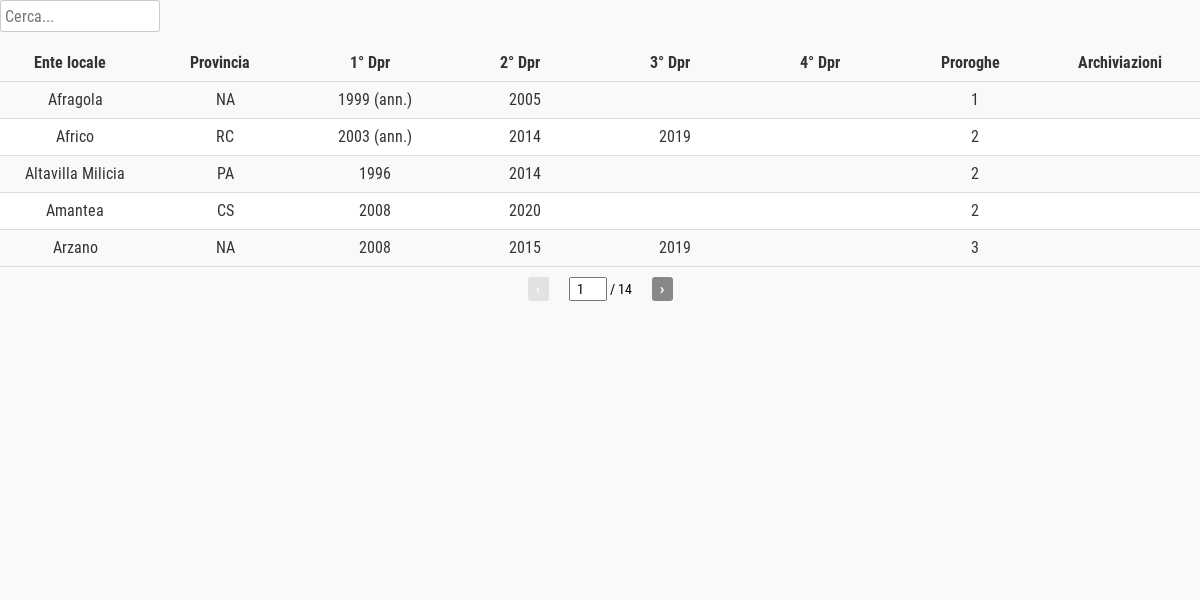This screenshot has width=1200, height=600.
Task: Sort by Ente locale column header
Action: [x=70, y=62]
